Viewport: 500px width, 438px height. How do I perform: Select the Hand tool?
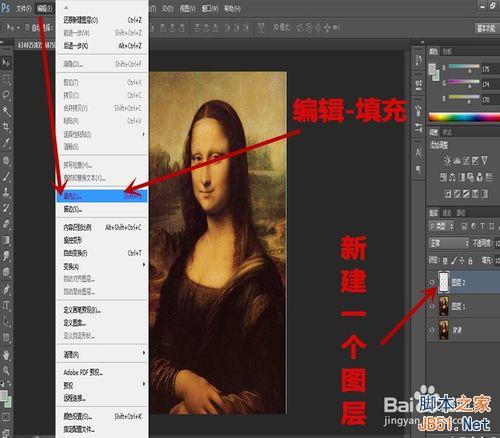tap(6, 355)
